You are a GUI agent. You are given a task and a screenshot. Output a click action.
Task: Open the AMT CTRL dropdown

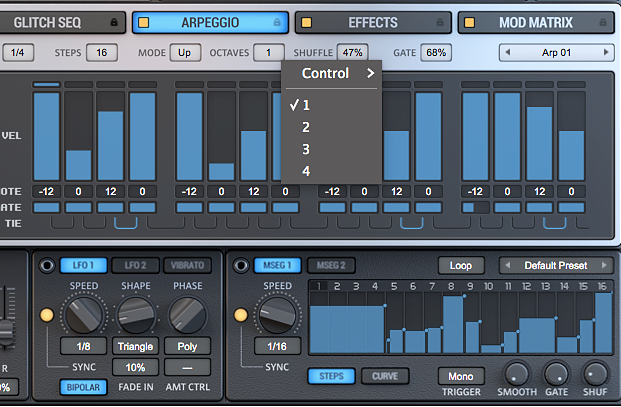click(187, 367)
